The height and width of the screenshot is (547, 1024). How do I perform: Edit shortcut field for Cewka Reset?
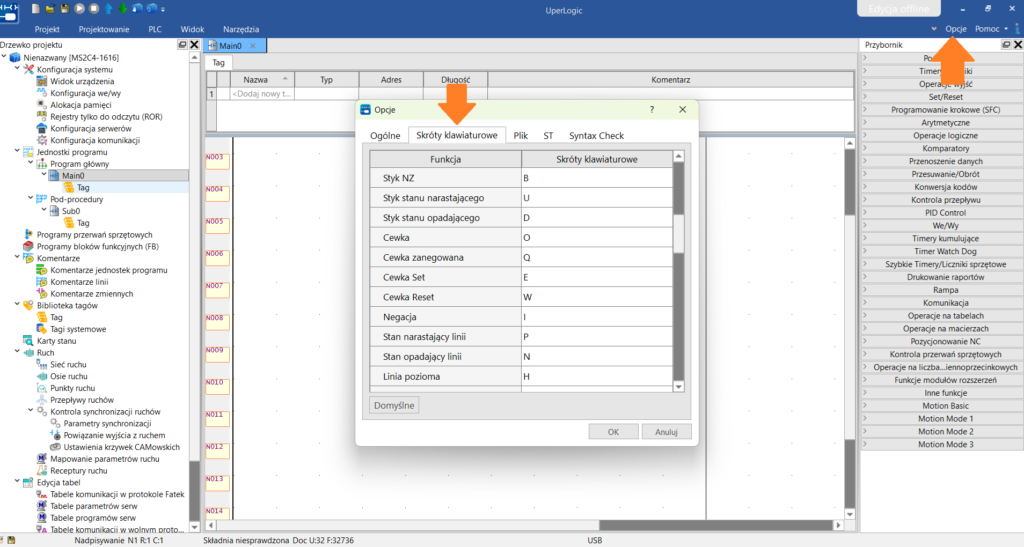click(x=596, y=297)
